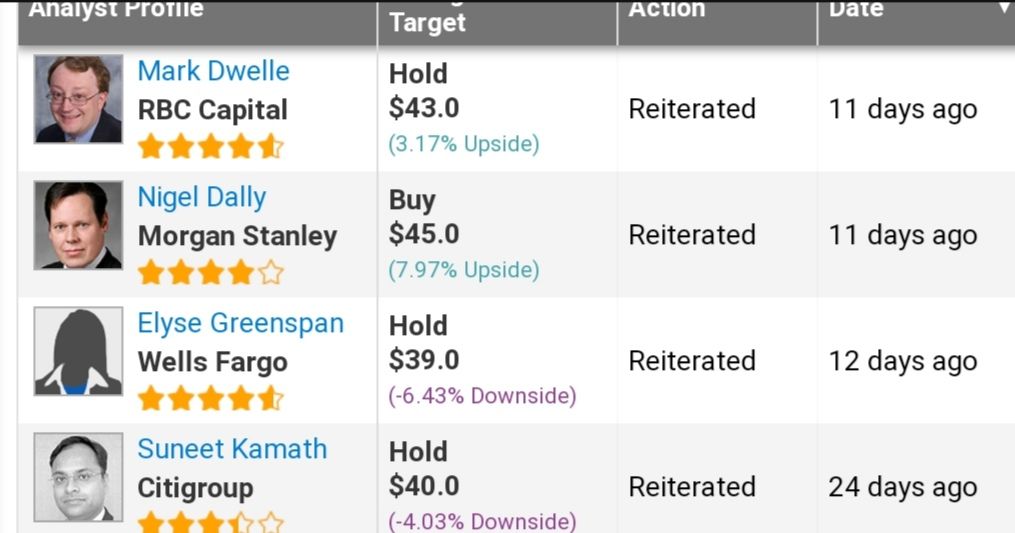Sort by the Action column header
This screenshot has width=1015, height=533.
[667, 10]
